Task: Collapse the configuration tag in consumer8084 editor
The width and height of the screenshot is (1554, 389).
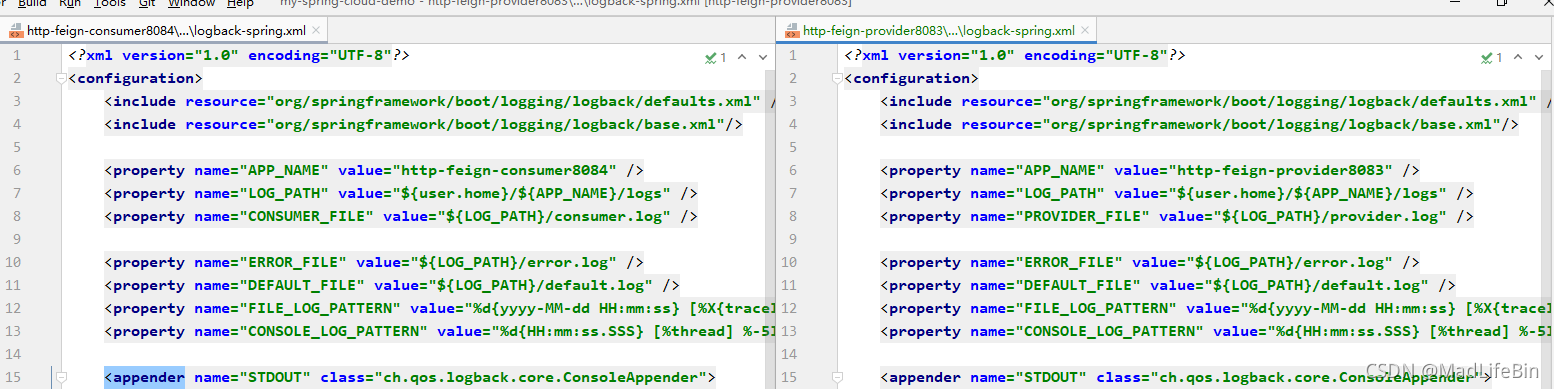Action: pyautogui.click(x=61, y=78)
